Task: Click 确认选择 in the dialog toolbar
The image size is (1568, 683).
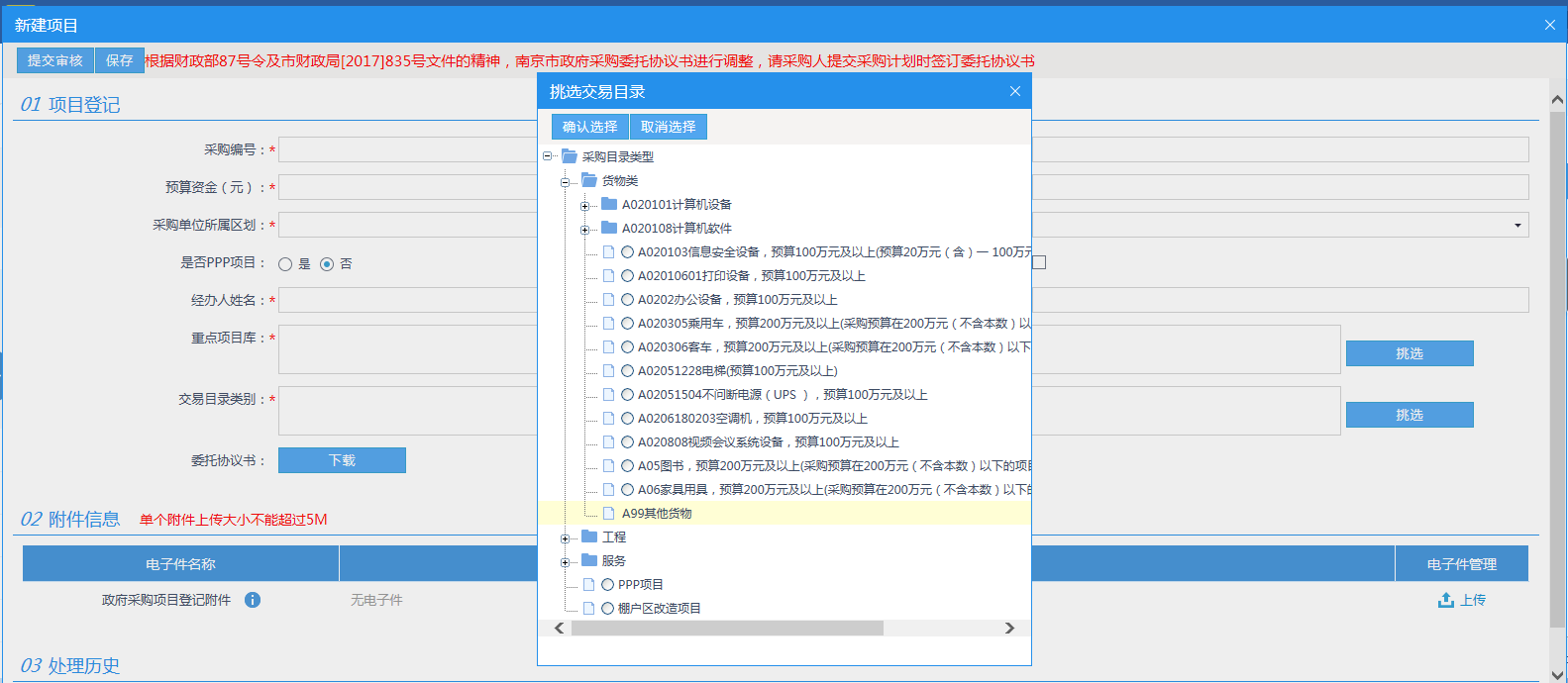Action: click(x=589, y=127)
